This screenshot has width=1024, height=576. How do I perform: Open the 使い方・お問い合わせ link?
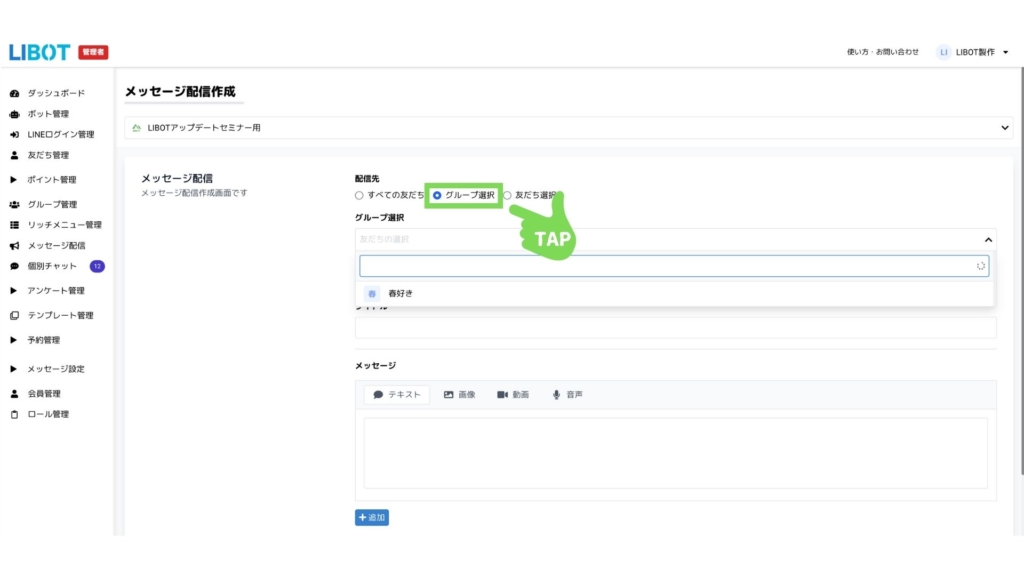click(x=882, y=52)
